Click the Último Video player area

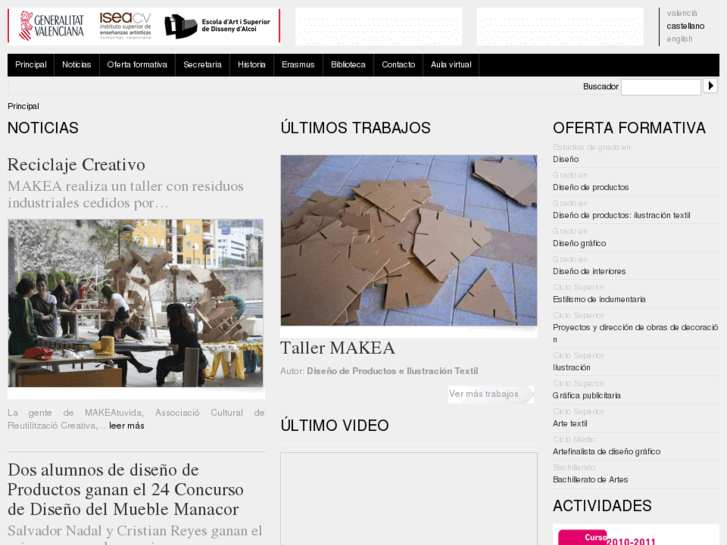[x=408, y=499]
